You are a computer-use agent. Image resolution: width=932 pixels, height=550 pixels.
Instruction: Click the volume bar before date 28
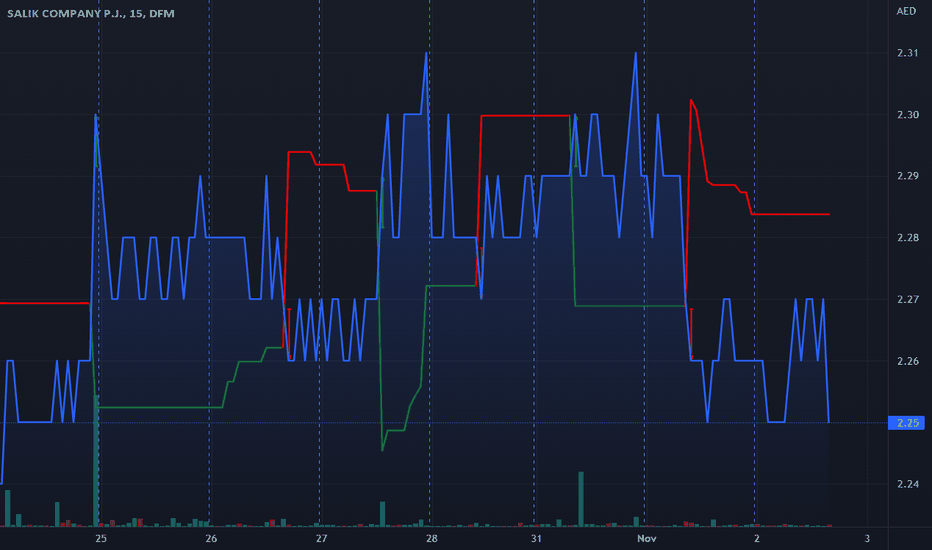click(383, 514)
